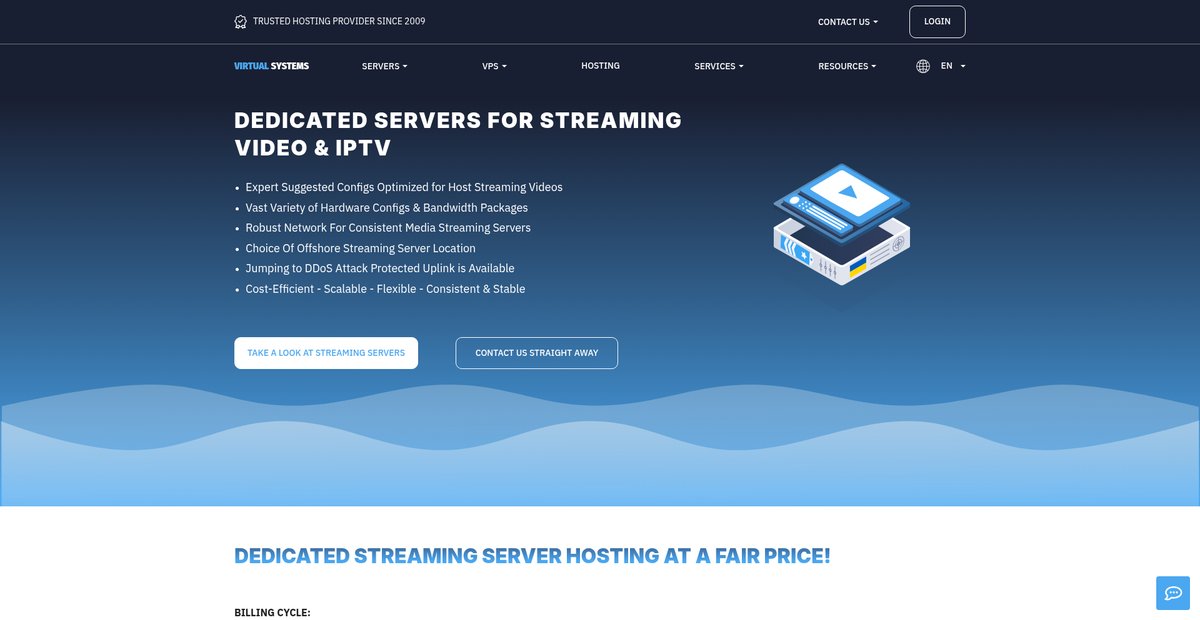
Task: Open the Servers menu dropdown
Action: point(385,66)
